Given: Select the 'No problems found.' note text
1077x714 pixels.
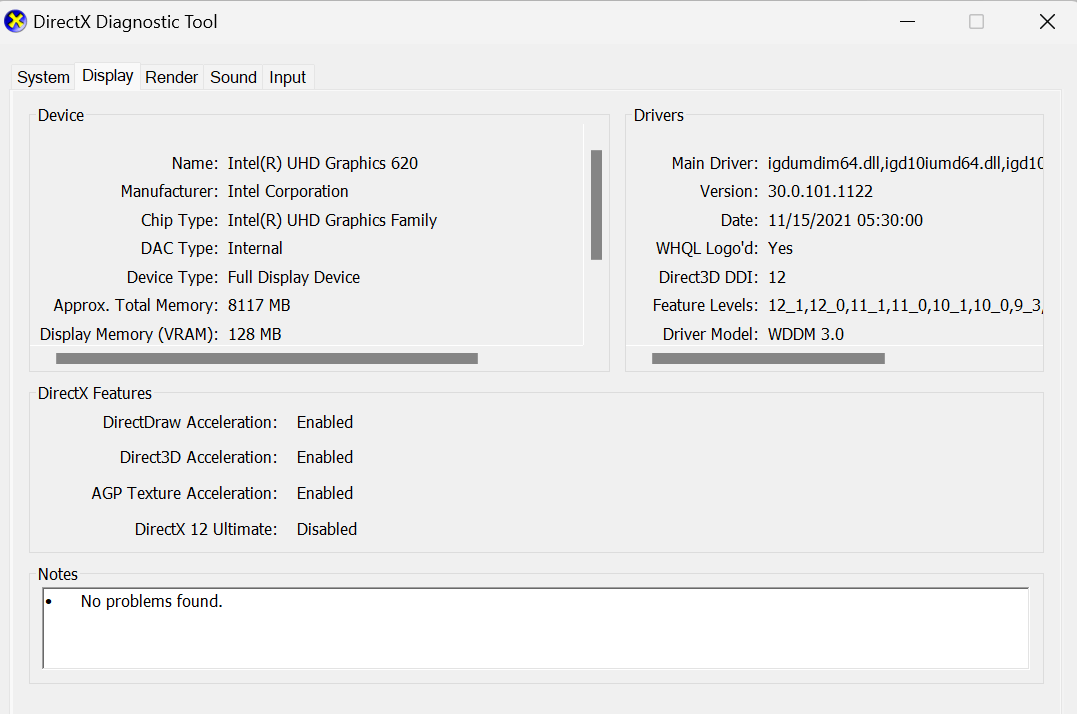Looking at the screenshot, I should click(x=152, y=601).
